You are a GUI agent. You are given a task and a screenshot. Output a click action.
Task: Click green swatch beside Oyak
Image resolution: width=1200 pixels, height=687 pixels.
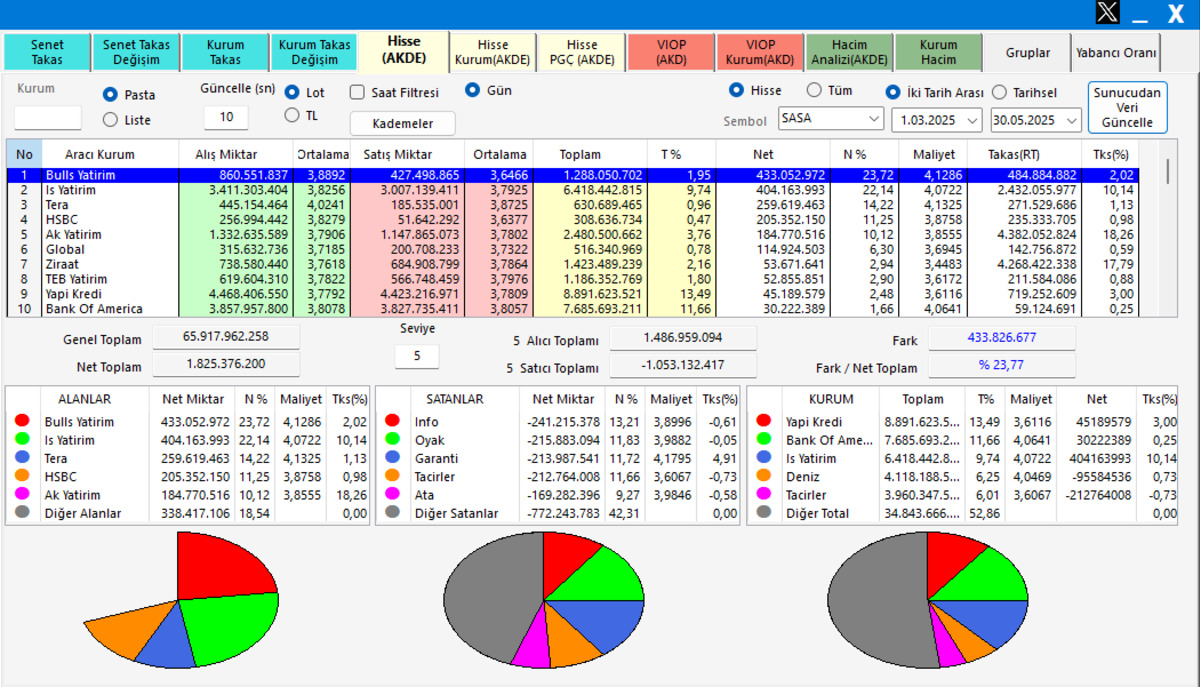[x=391, y=440]
